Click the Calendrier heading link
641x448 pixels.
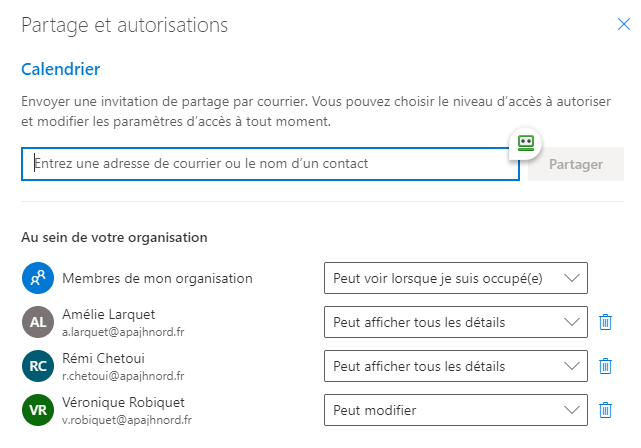61,69
